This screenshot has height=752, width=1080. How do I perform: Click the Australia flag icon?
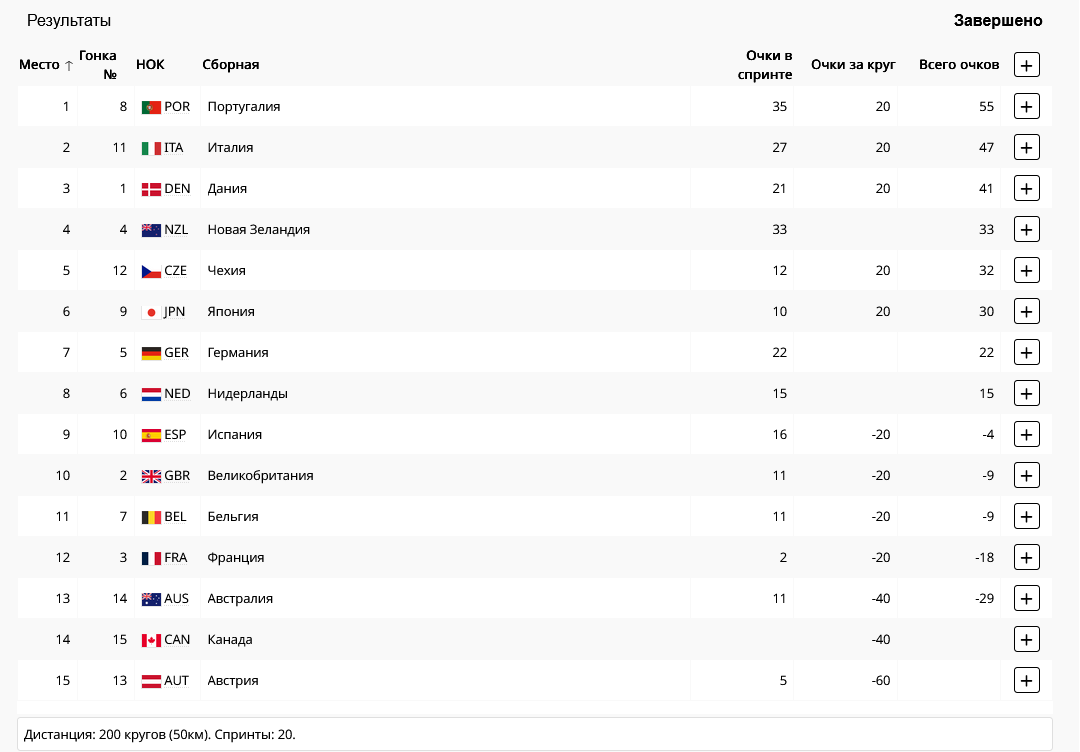click(x=151, y=599)
